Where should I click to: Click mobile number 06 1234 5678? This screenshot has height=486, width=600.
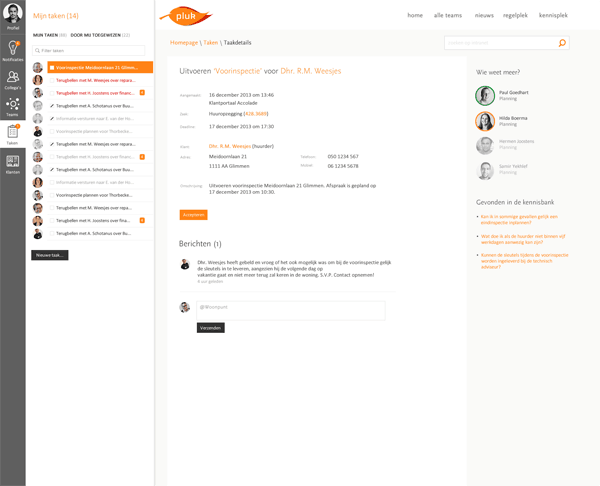pos(343,166)
